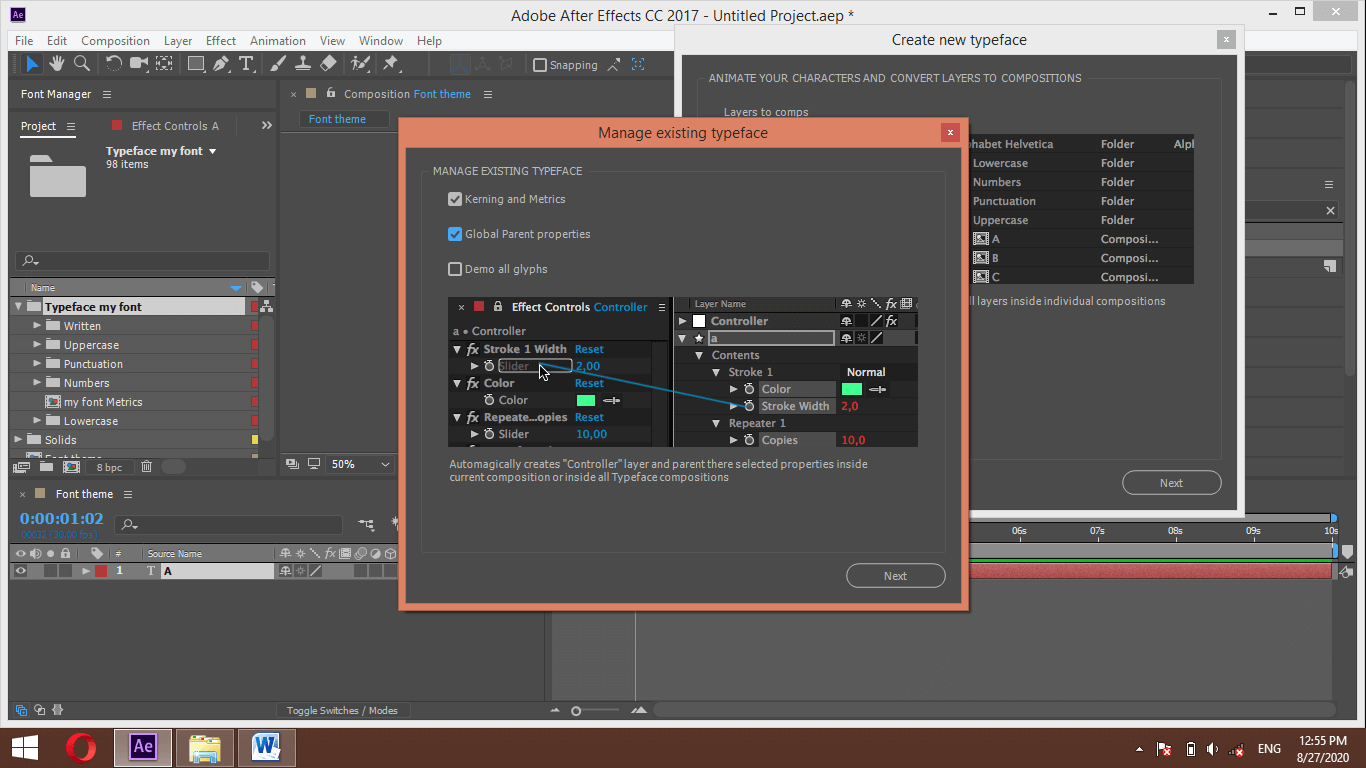Screen dimensions: 1366x768
Task: Click Toggle Switches / Modes button
Action: 342,711
